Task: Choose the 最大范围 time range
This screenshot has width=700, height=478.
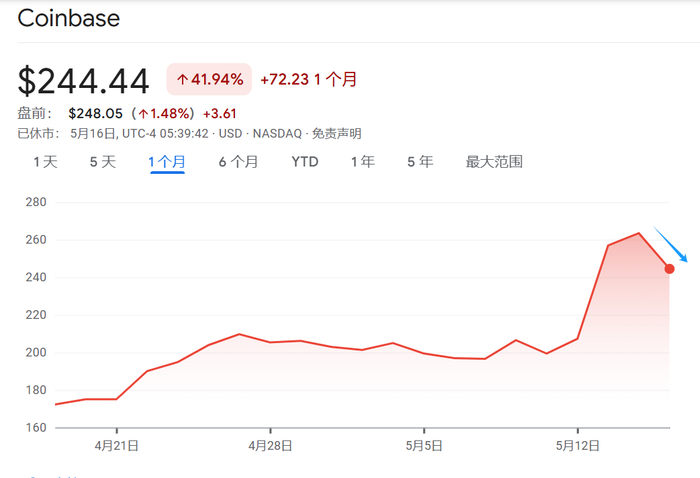Action: [494, 162]
